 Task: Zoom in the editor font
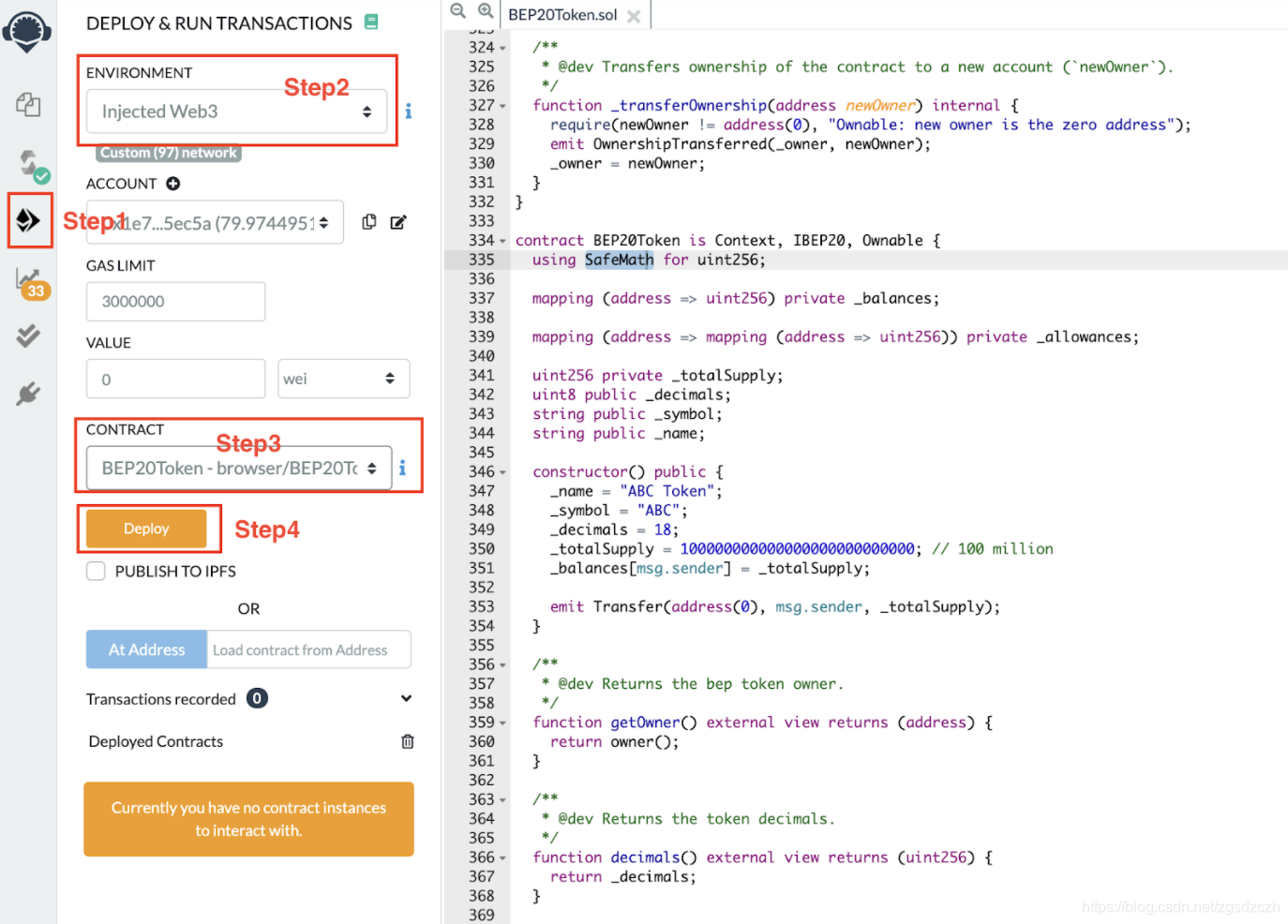[x=486, y=10]
